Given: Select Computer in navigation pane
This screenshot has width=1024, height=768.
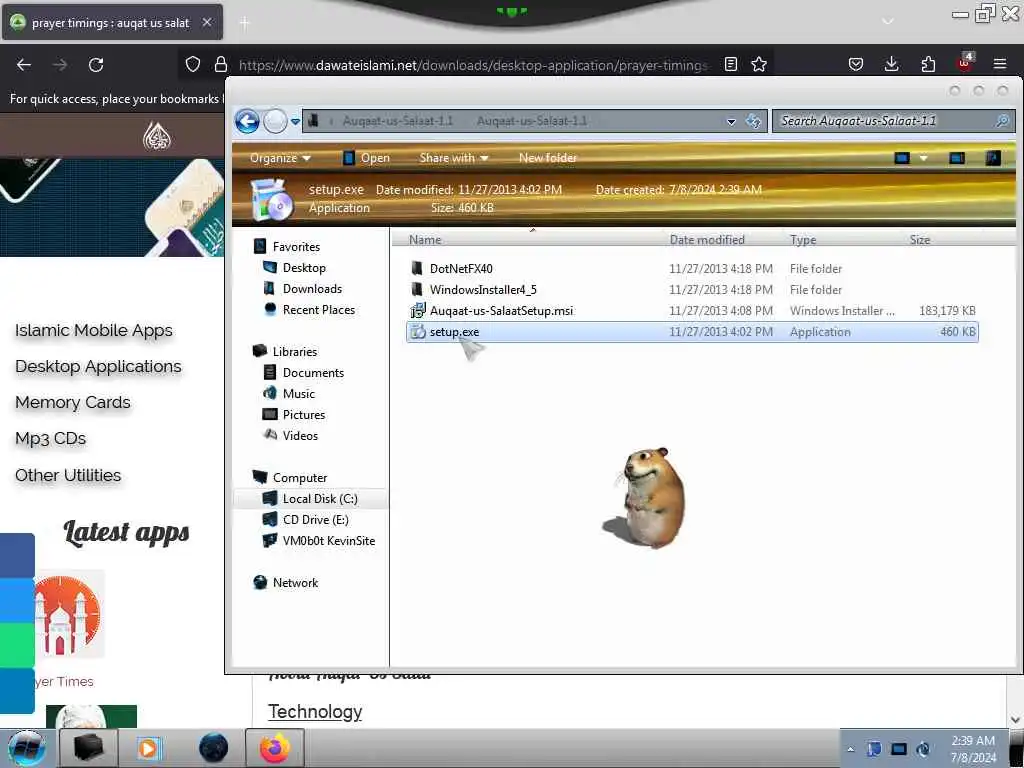Looking at the screenshot, I should point(300,477).
